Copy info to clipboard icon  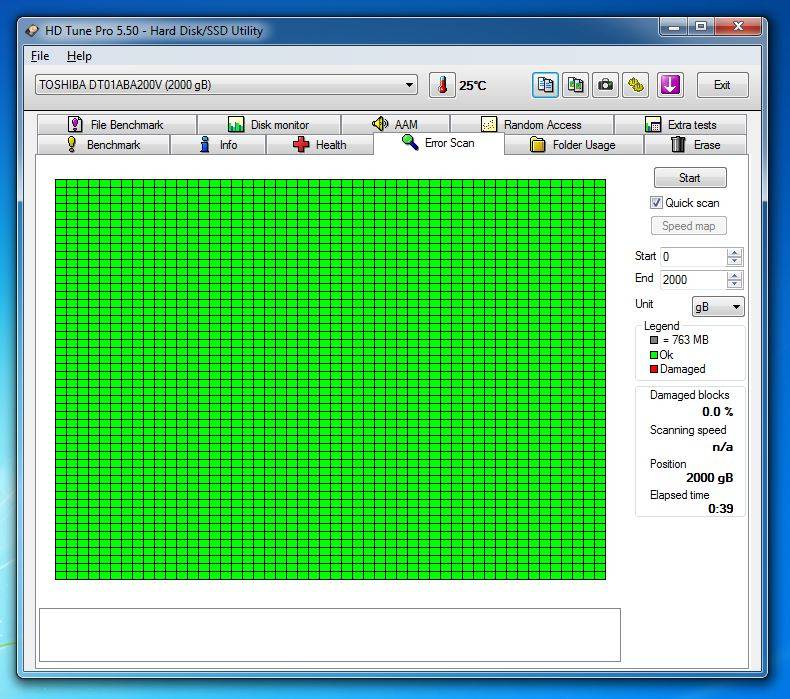[545, 85]
